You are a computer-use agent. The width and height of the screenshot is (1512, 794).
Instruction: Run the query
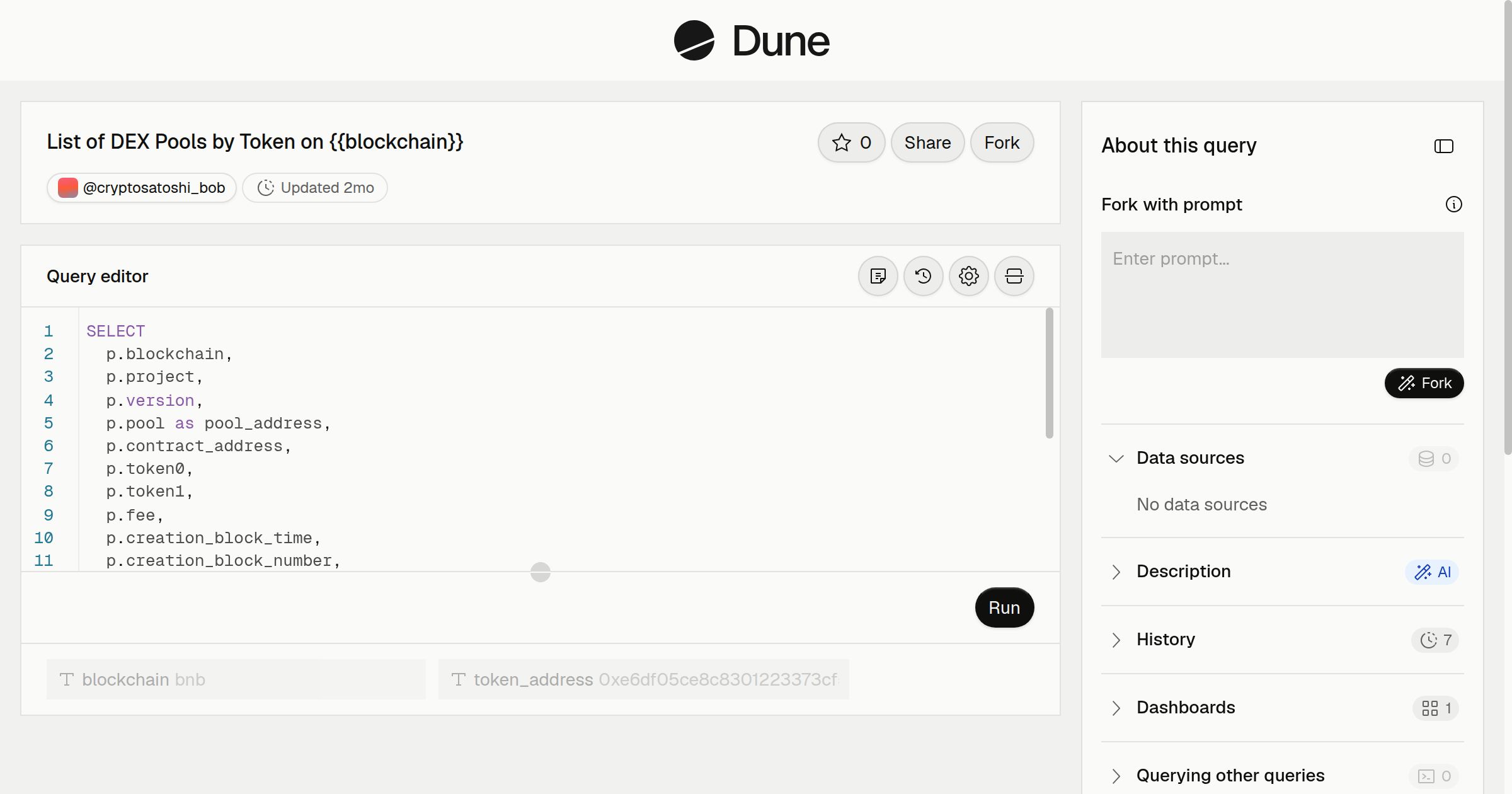1004,607
